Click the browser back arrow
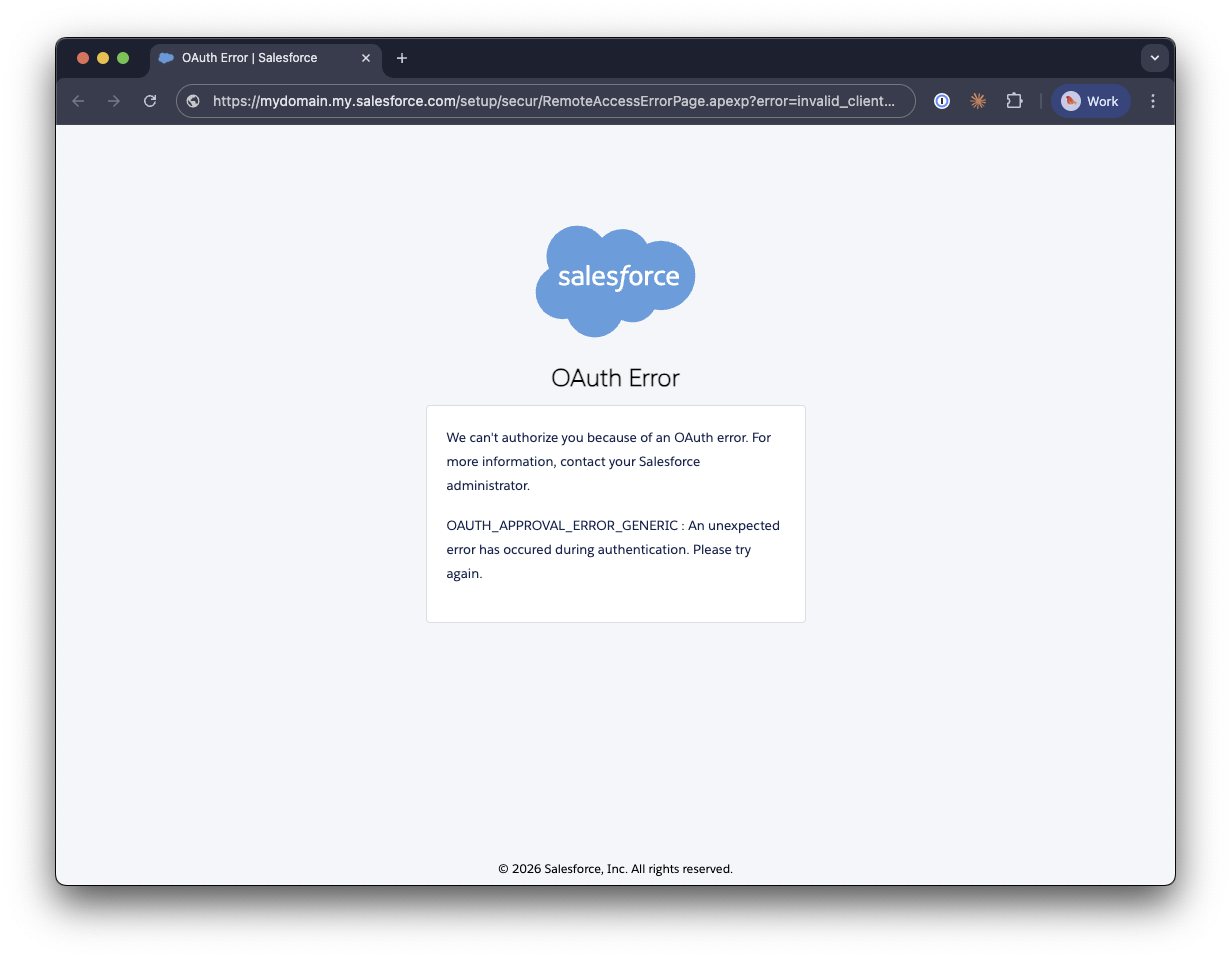The height and width of the screenshot is (959, 1231). [78, 101]
